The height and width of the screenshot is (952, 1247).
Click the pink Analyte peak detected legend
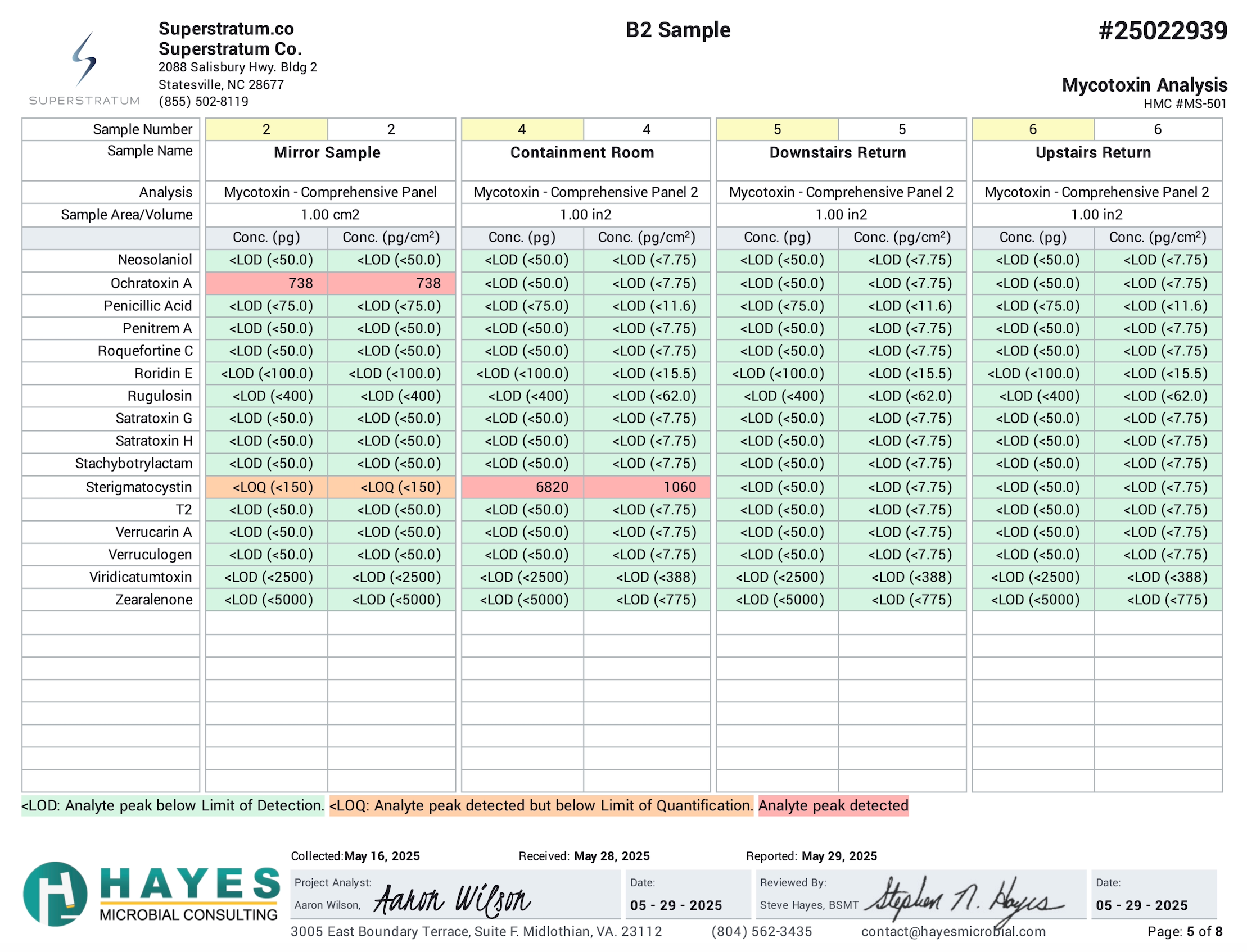pyautogui.click(x=833, y=805)
